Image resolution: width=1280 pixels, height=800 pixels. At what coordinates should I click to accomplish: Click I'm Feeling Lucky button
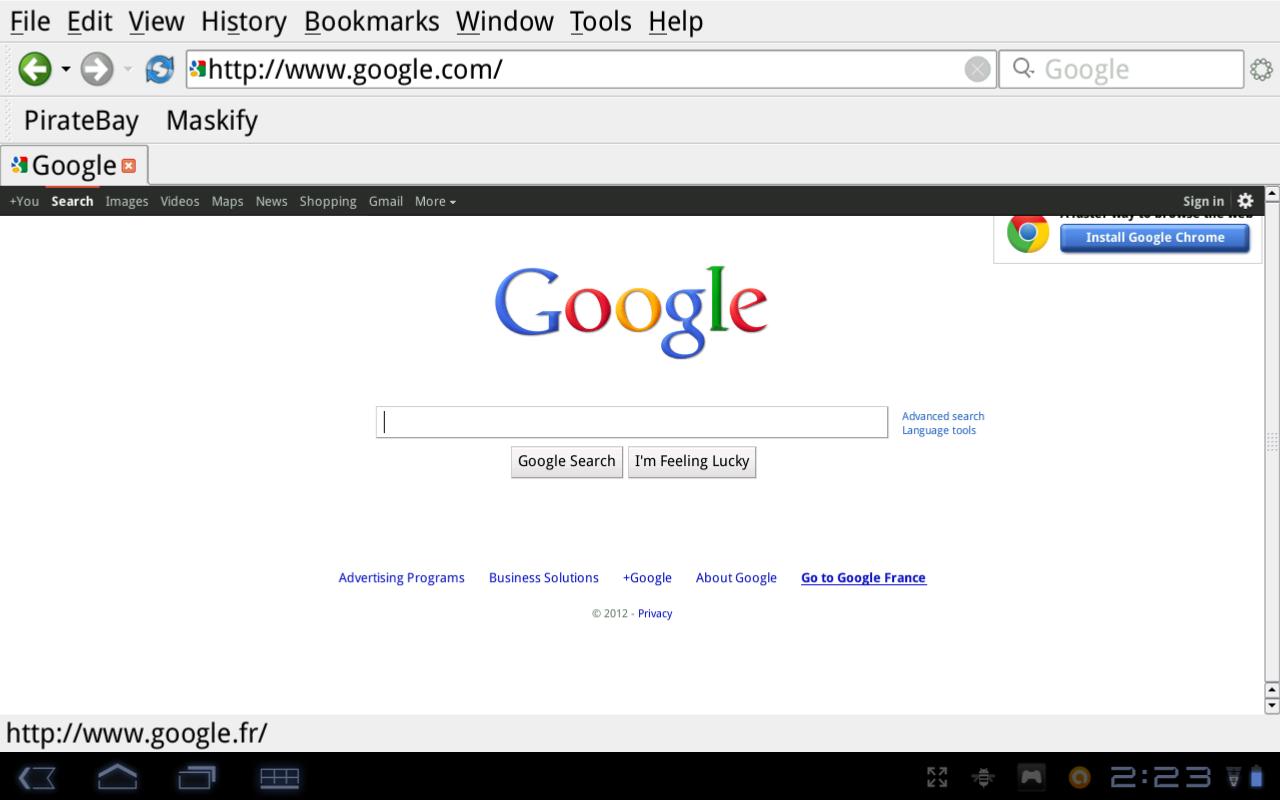[692, 461]
